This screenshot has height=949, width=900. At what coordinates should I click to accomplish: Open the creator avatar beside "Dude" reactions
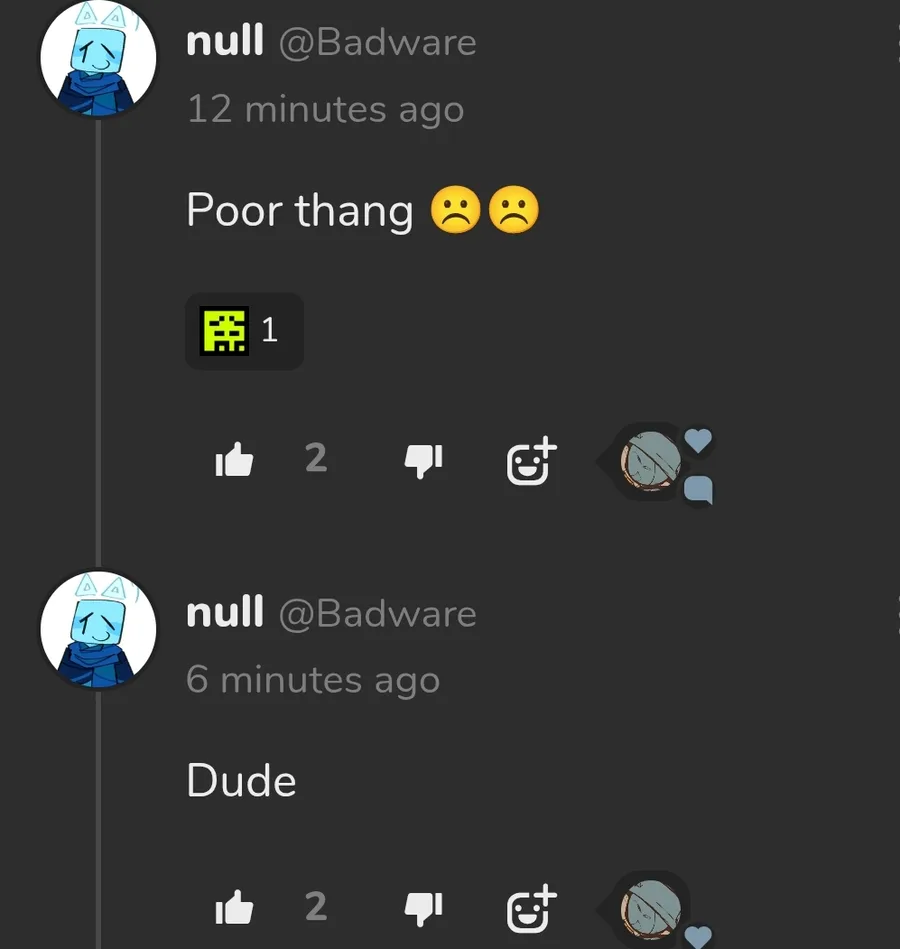651,909
